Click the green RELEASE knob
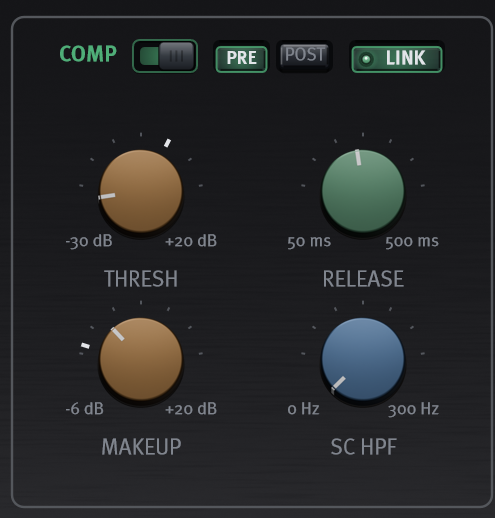Viewport: 495px width, 518px height. coord(363,191)
